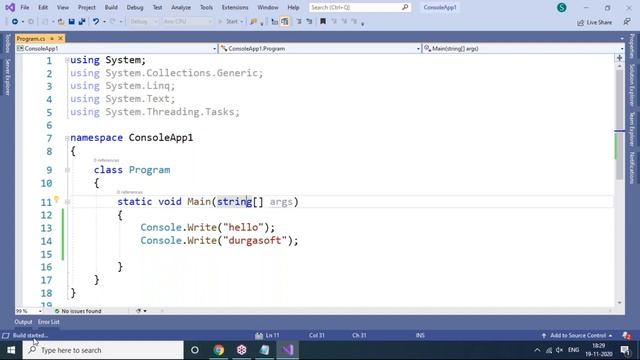Open the Undo history dropdown arrow

coord(104,22)
